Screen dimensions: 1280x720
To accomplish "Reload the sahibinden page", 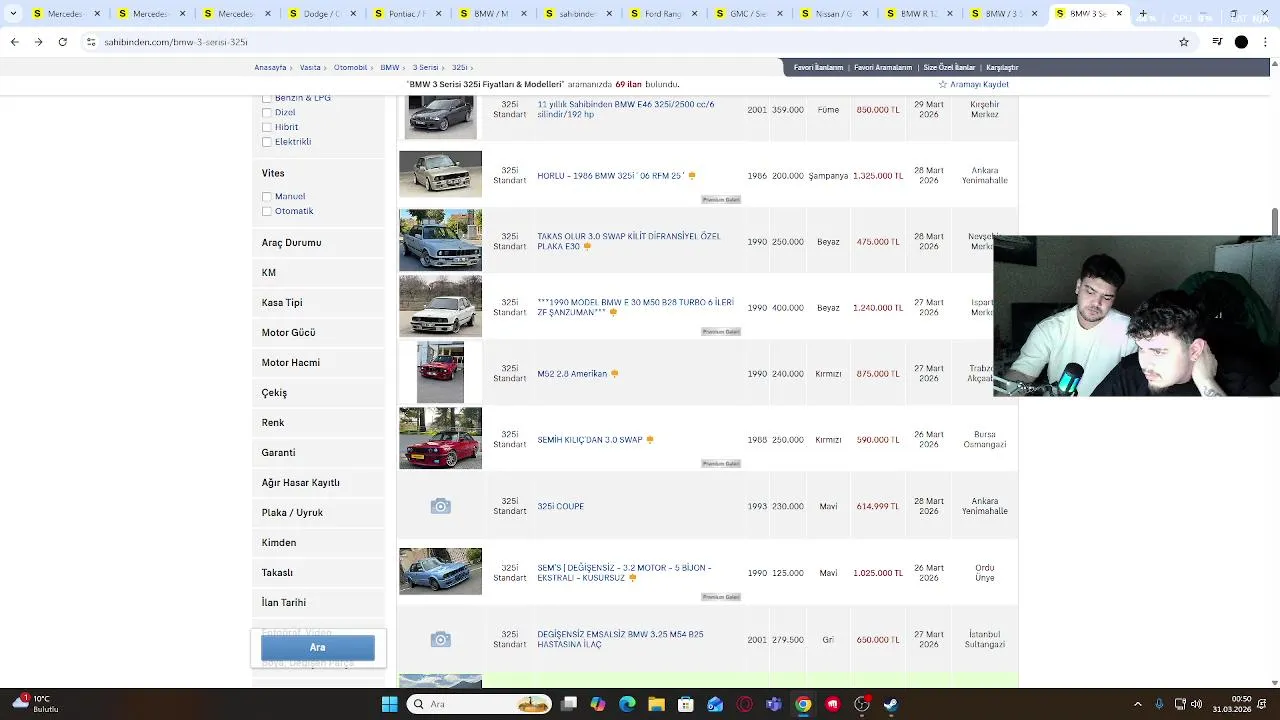I will [x=63, y=42].
